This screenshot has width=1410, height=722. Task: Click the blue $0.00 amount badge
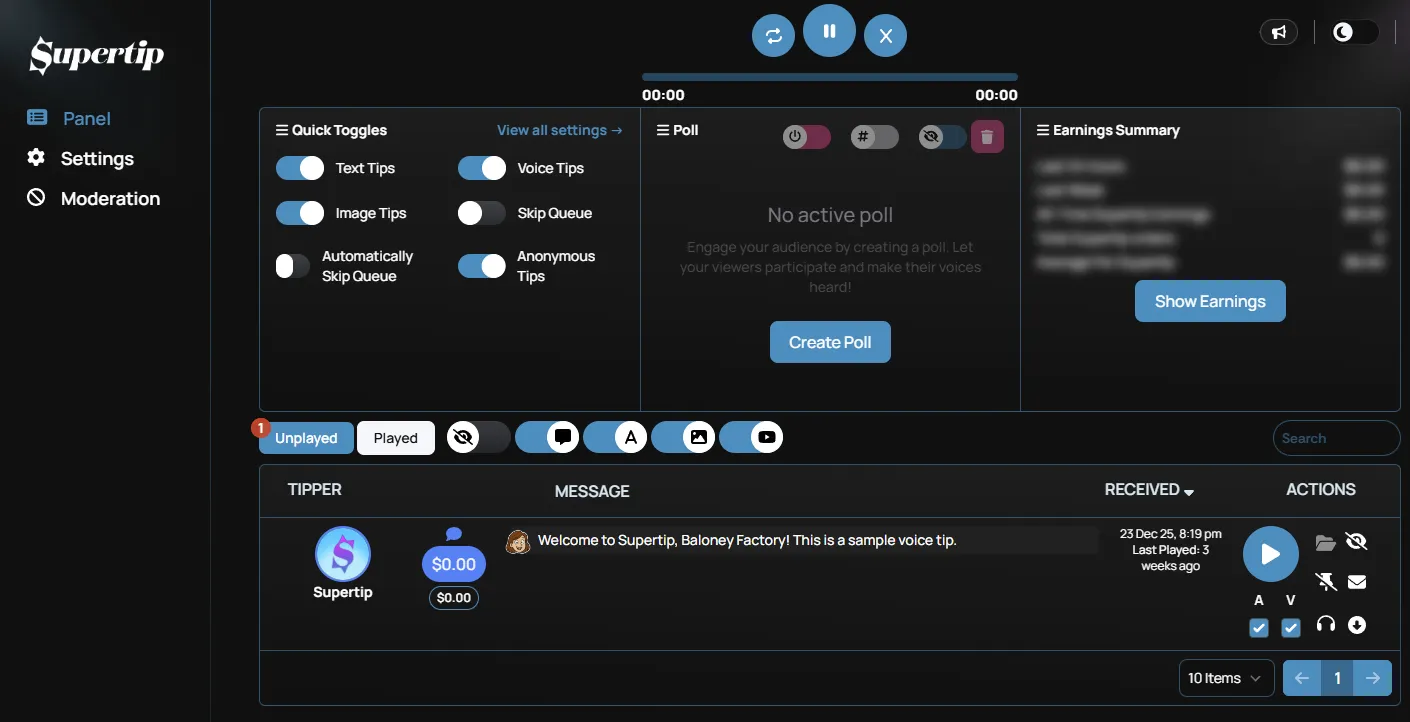(x=454, y=564)
